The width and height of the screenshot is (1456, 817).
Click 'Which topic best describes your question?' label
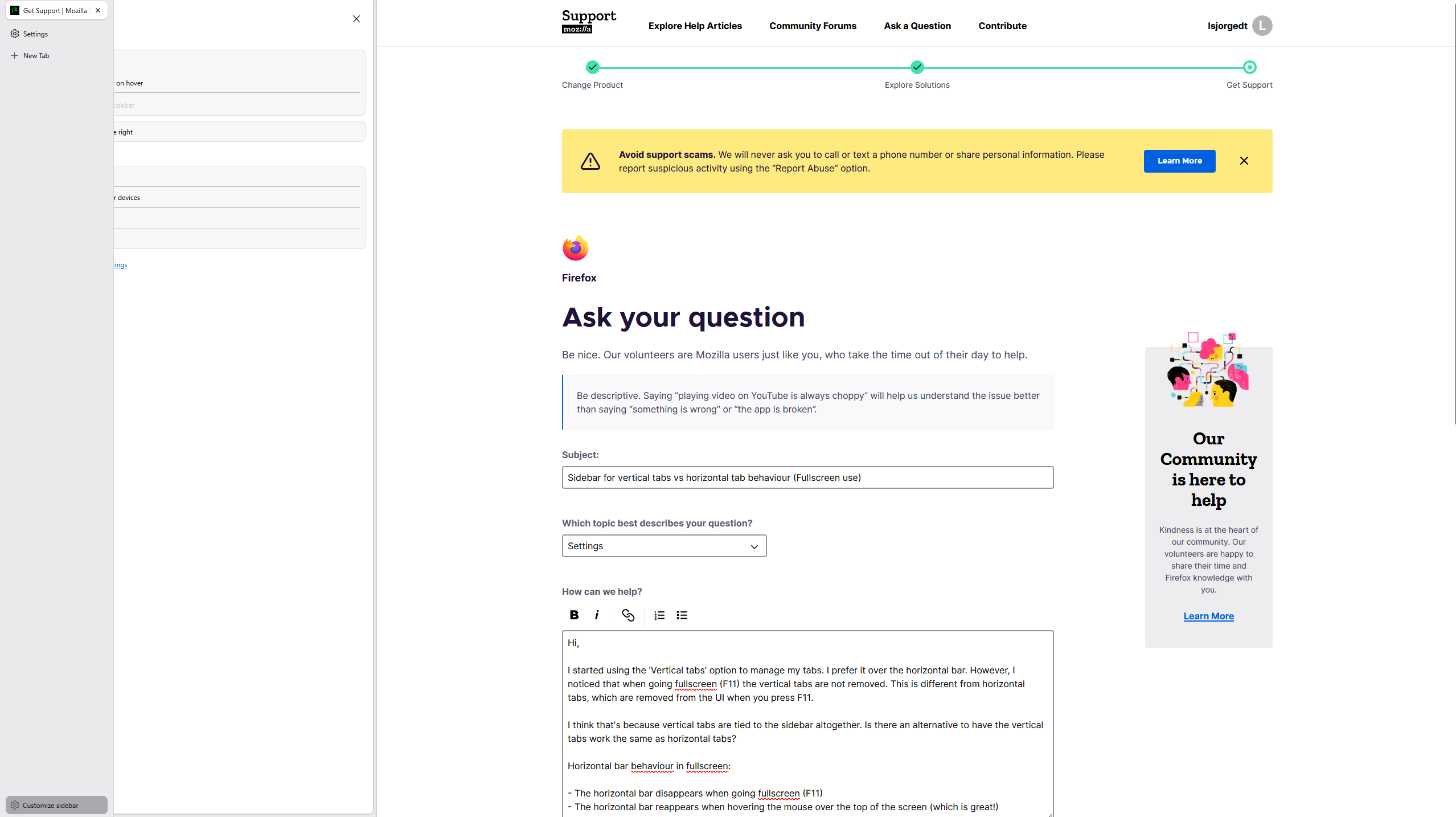(x=657, y=523)
